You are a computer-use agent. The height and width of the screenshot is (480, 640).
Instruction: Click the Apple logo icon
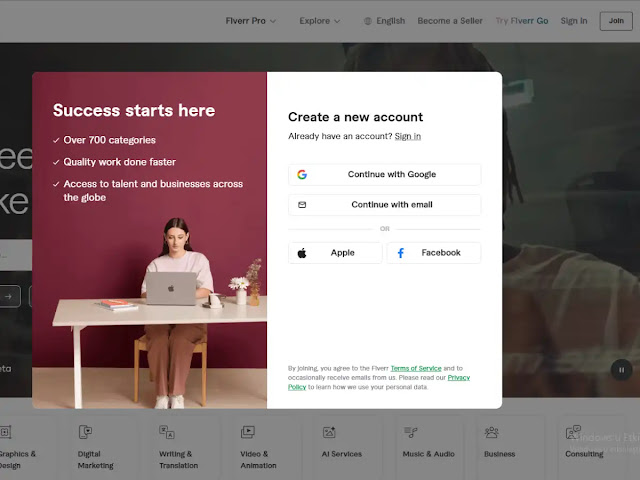[302, 253]
